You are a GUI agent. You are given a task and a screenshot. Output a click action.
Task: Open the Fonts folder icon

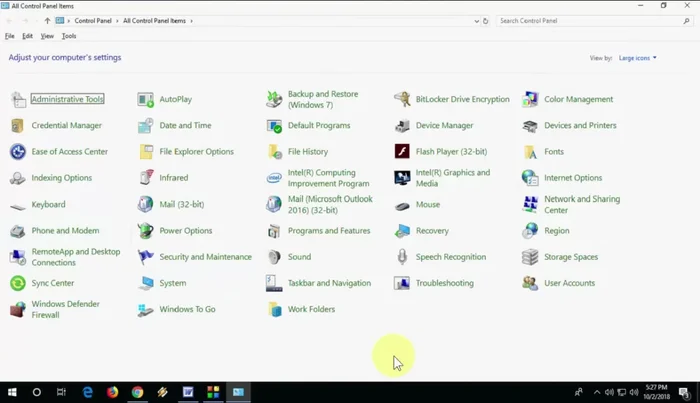[x=530, y=152]
